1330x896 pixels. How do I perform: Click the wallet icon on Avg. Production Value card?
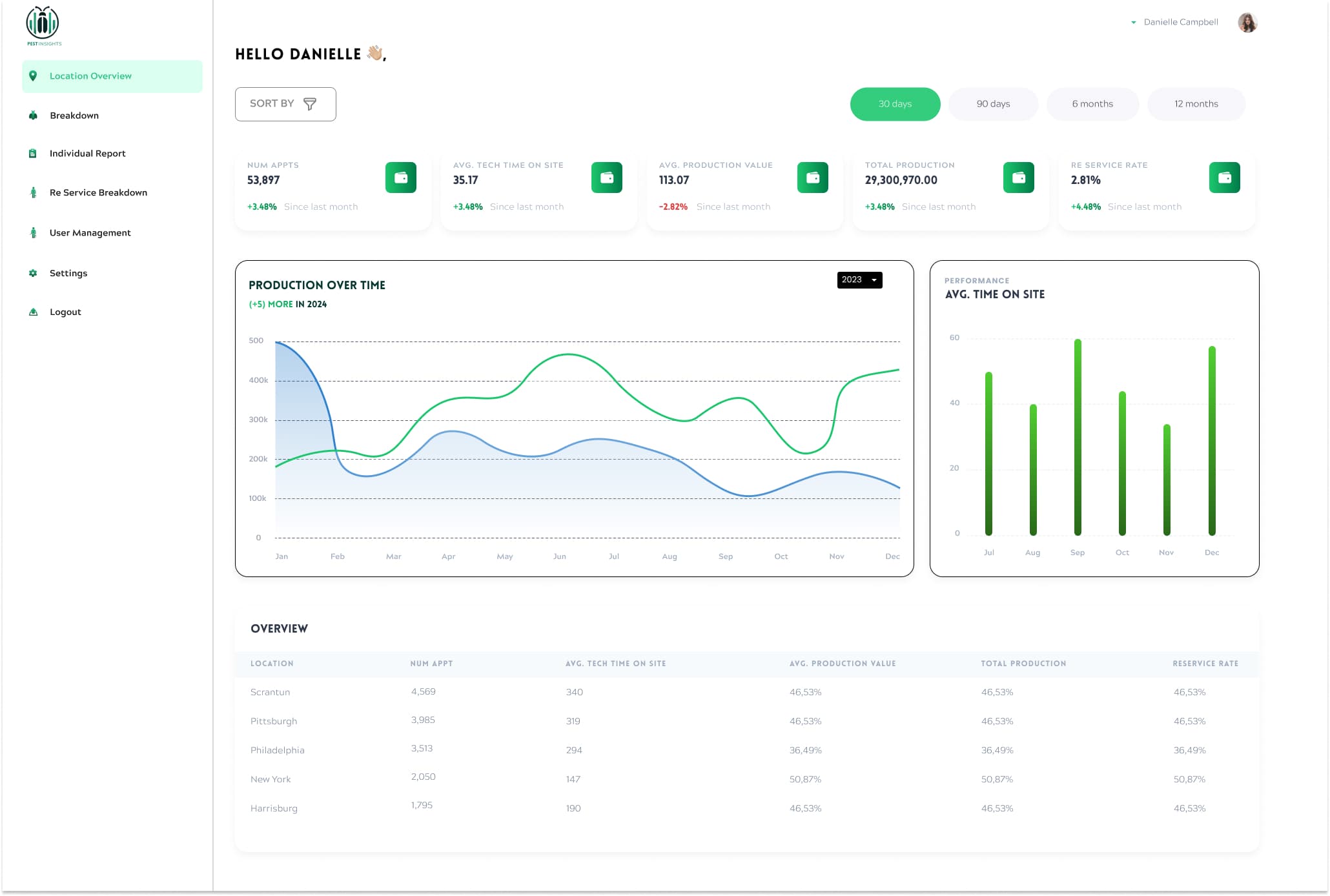click(813, 178)
